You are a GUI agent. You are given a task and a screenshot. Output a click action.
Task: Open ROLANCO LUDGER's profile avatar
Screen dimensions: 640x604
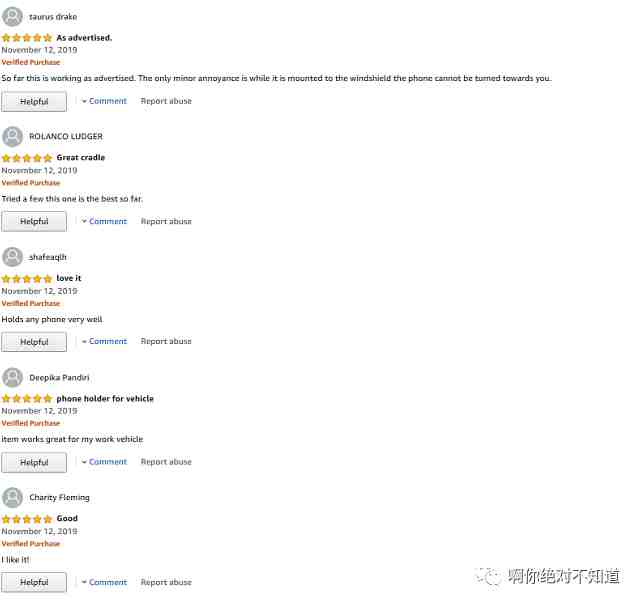tap(12, 137)
